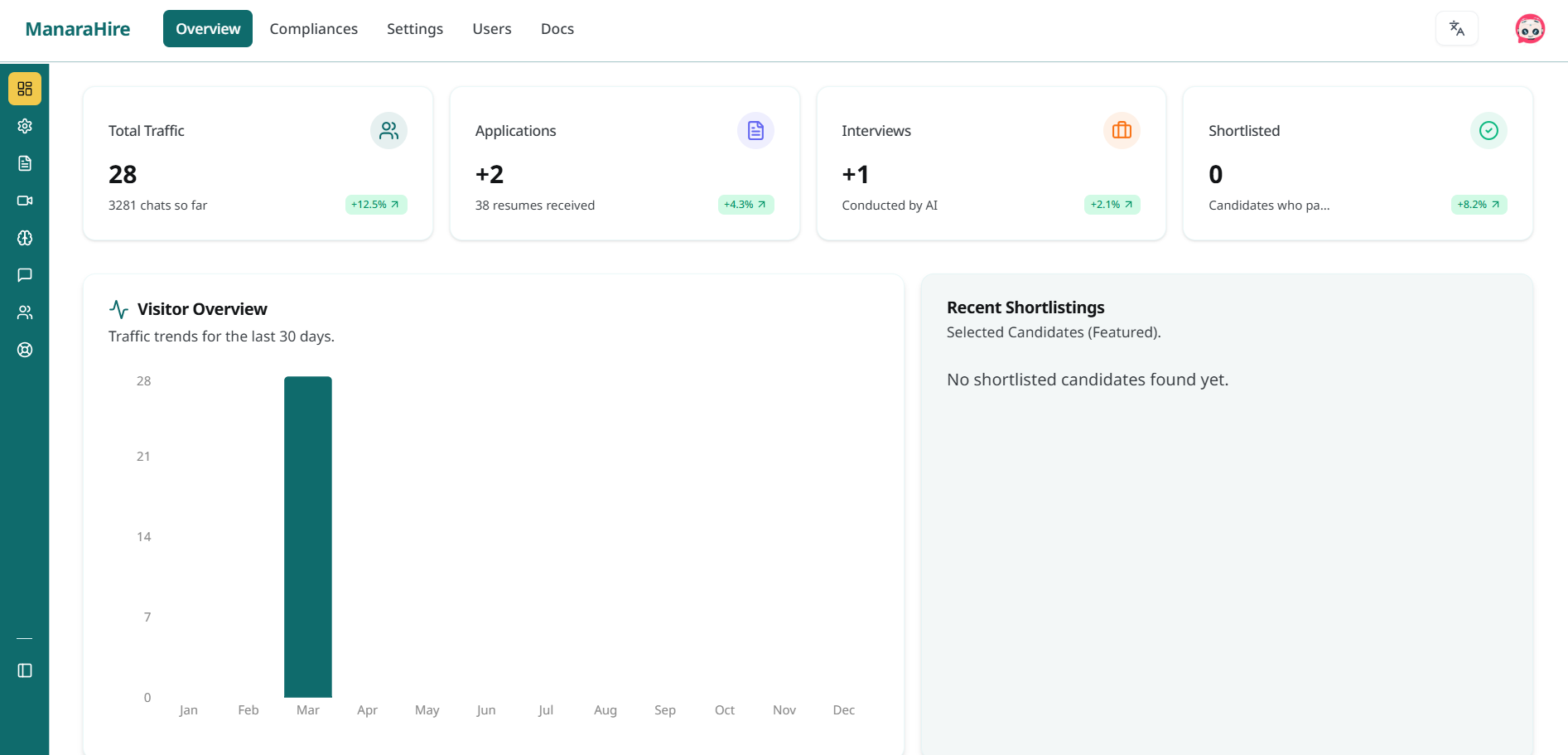Open the document icon in sidebar
This screenshot has height=755, width=1568.
pos(25,163)
